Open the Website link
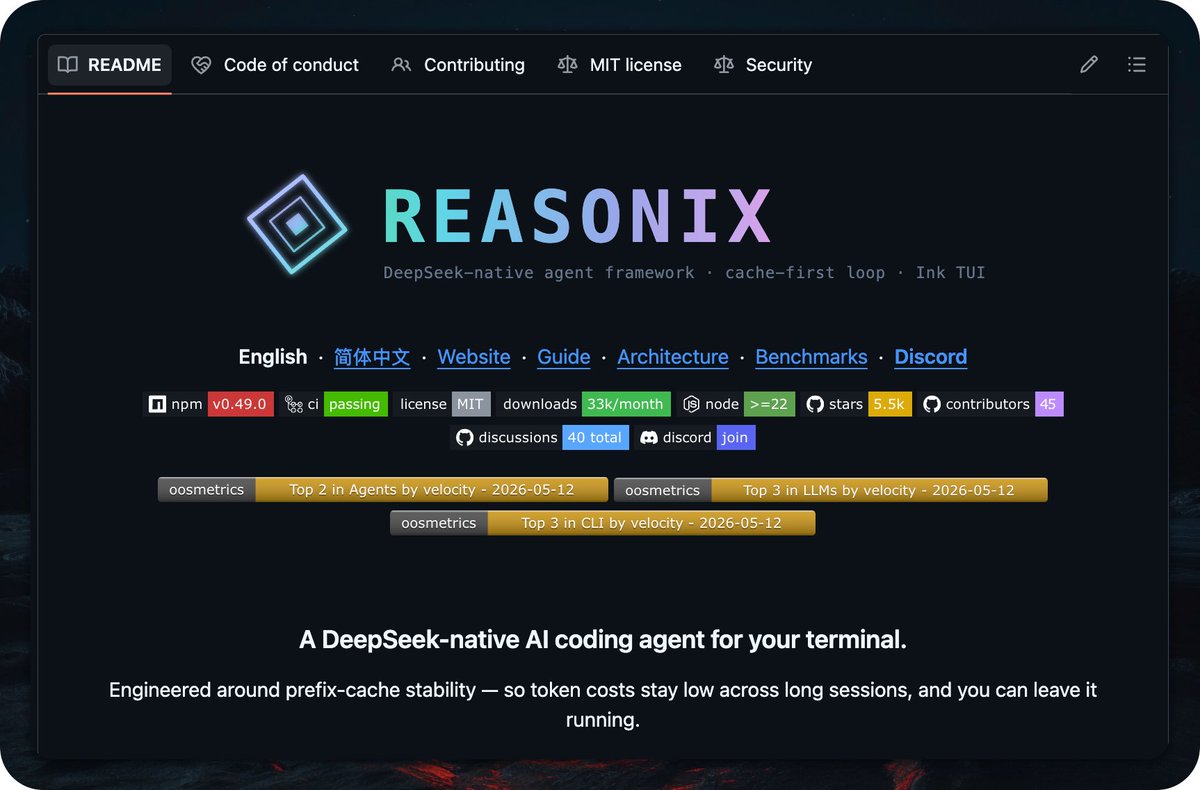Viewport: 1200px width, 790px height. [474, 357]
